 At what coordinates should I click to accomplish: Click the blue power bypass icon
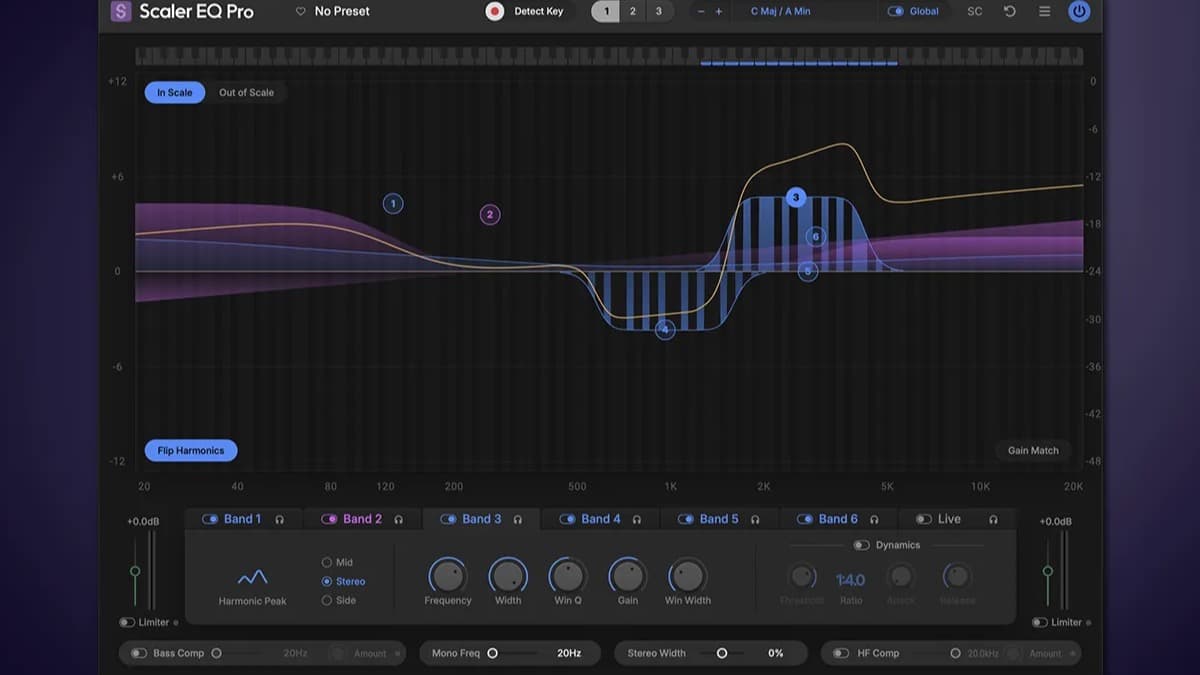coord(1079,11)
